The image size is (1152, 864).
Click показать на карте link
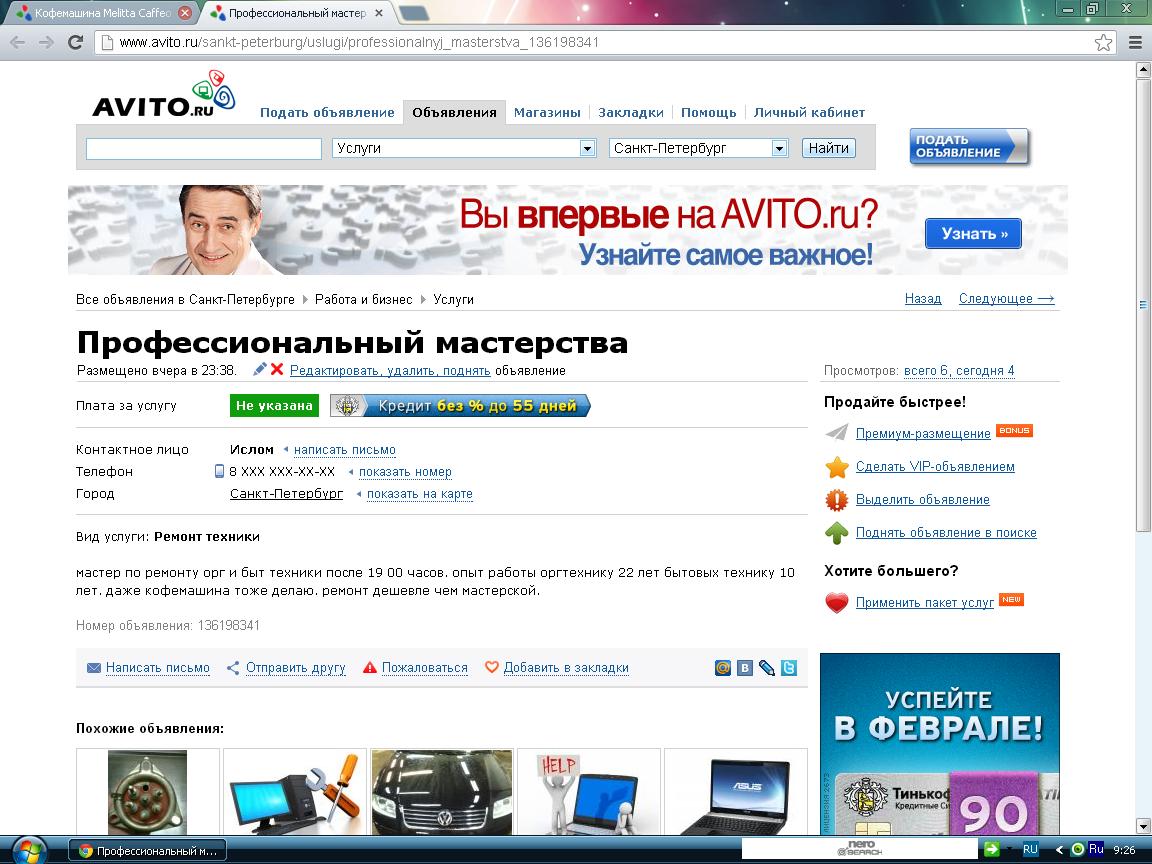(x=420, y=494)
